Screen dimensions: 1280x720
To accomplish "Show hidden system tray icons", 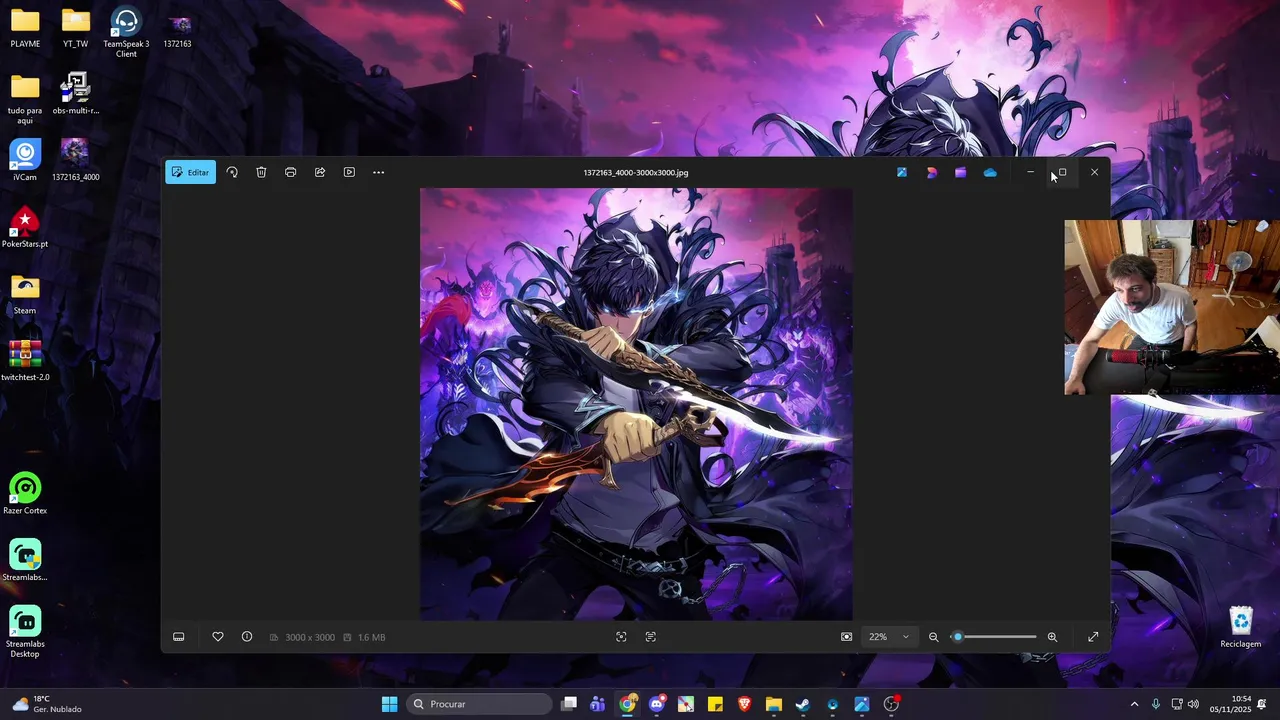I will 1134,704.
